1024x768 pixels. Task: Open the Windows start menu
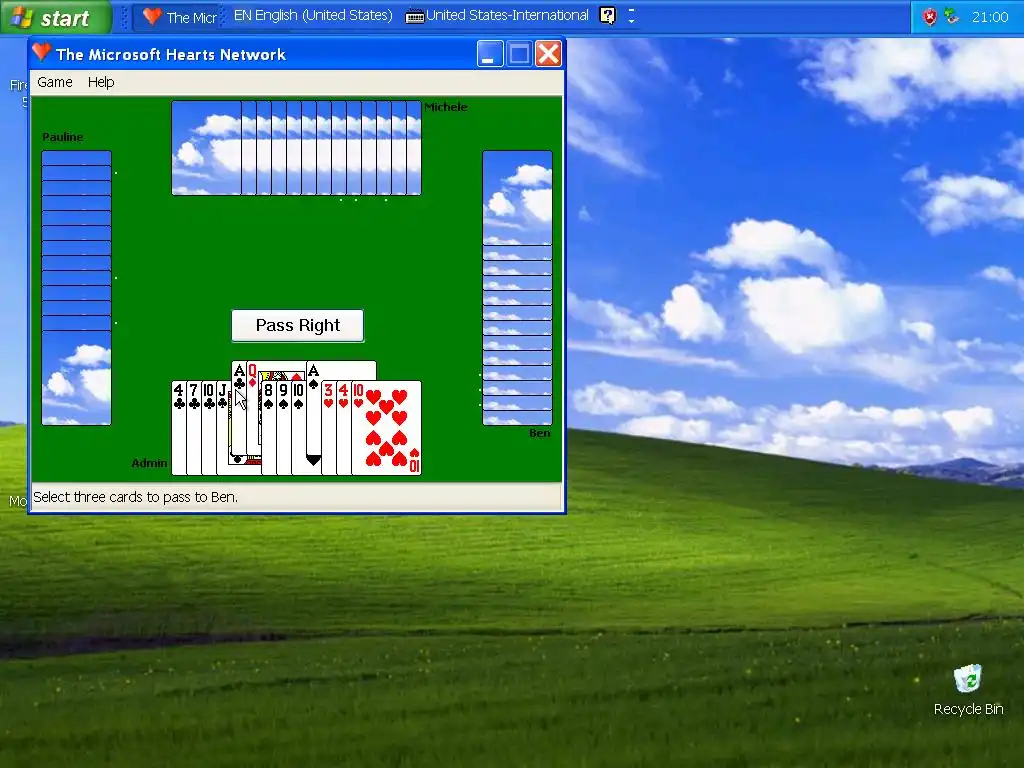(x=55, y=17)
